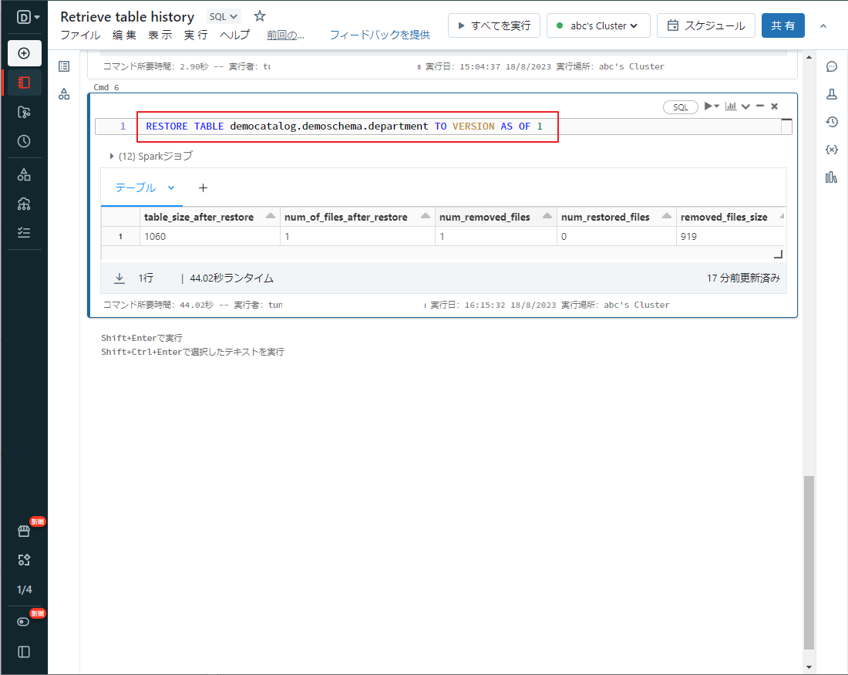Select the テーブル result tab
Viewport: 848px width, 675px height.
[x=136, y=188]
